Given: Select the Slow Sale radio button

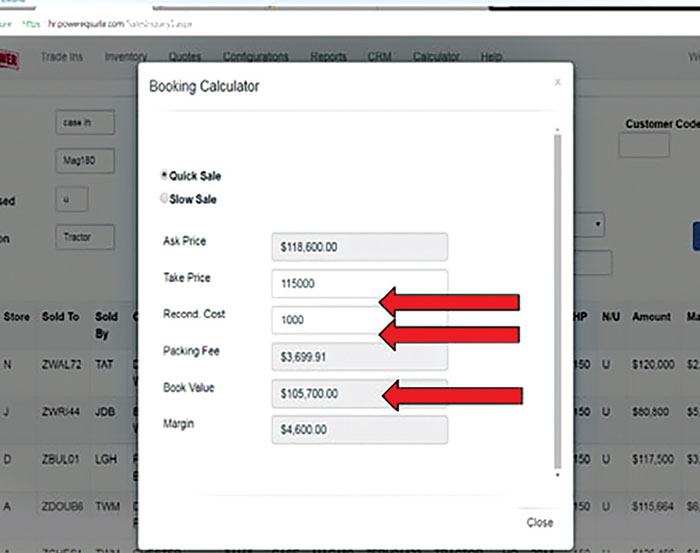Looking at the screenshot, I should pyautogui.click(x=164, y=198).
